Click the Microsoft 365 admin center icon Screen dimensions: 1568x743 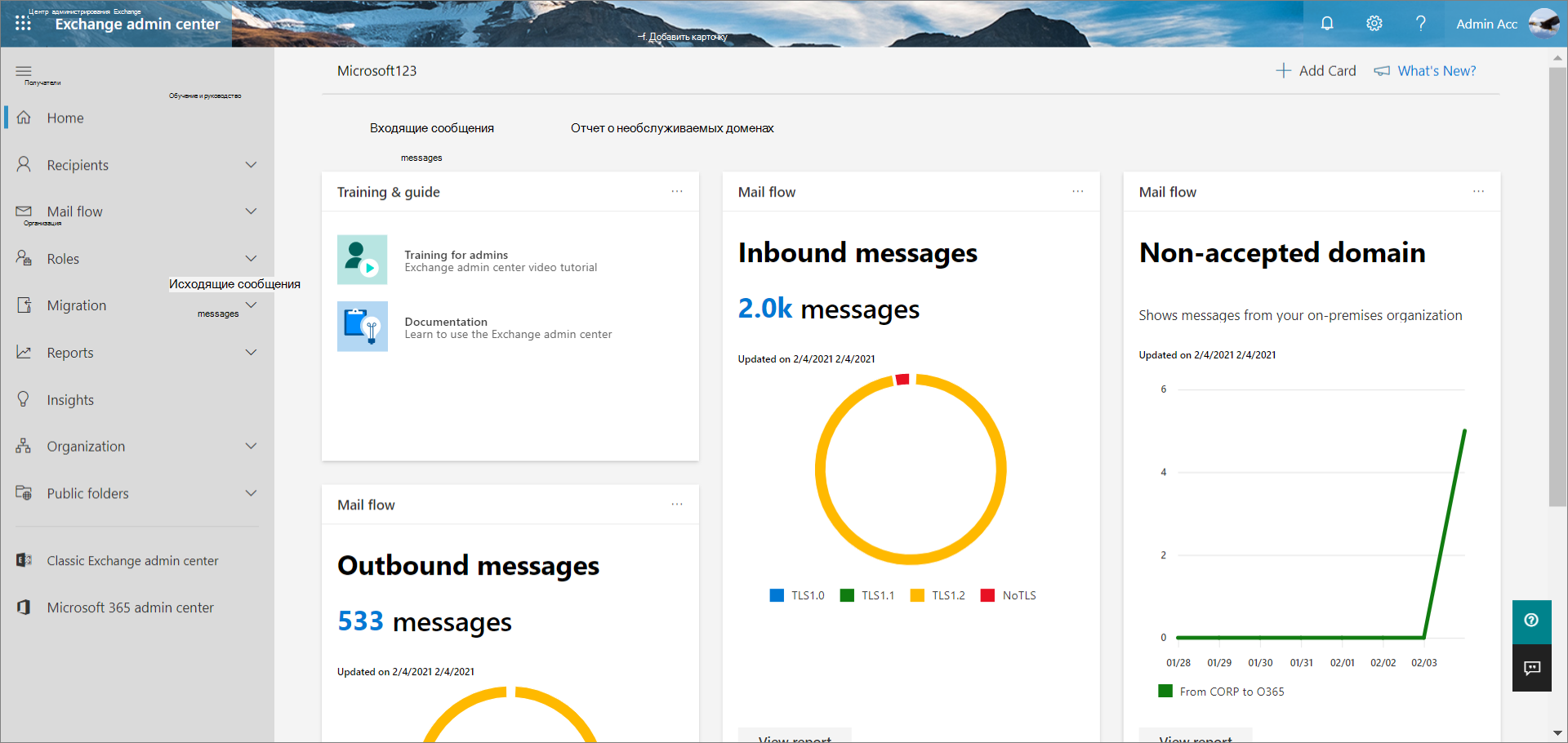pos(24,607)
